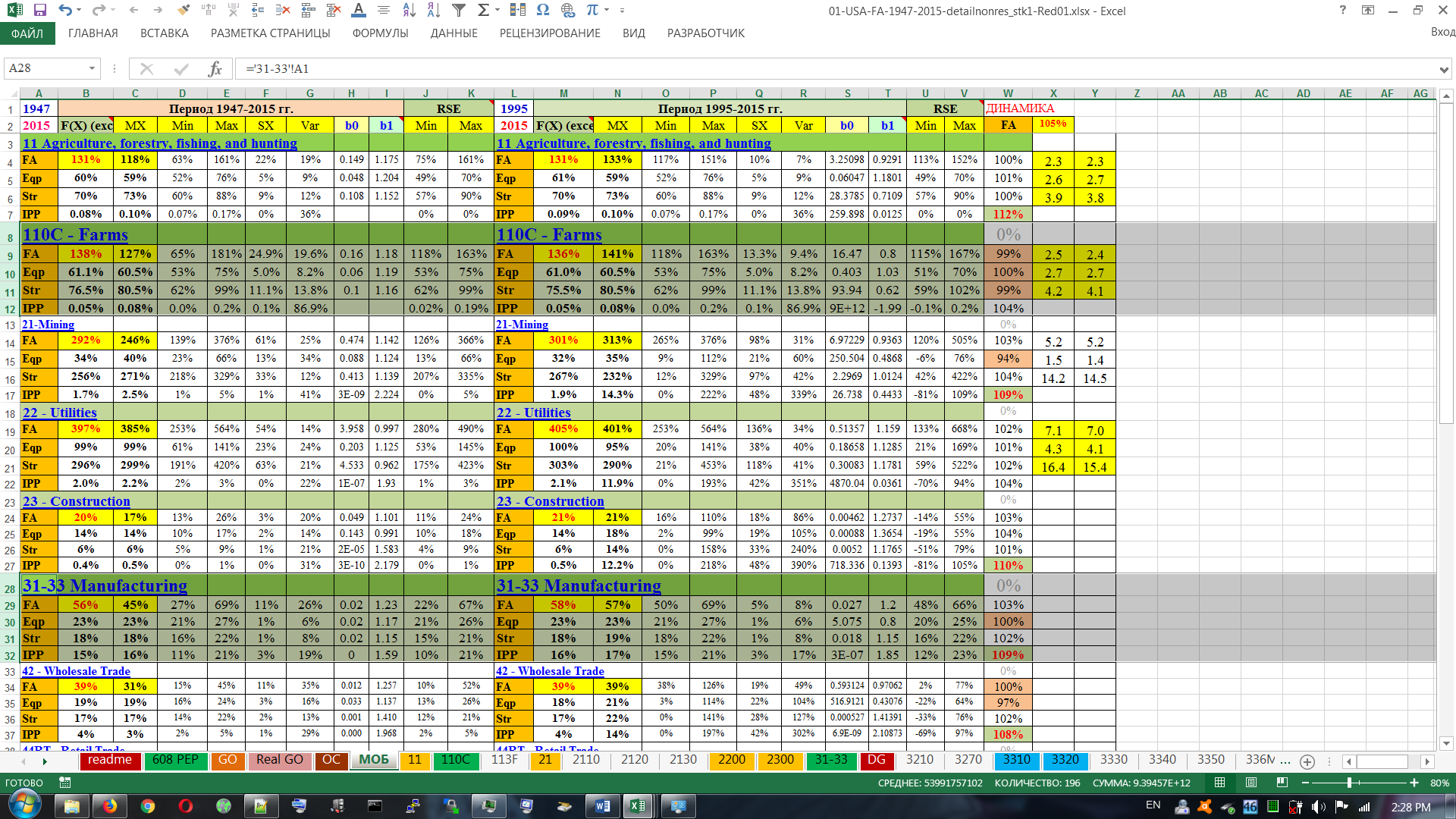
Task: Switch to Page Layout view in status bar
Action: click(1251, 783)
